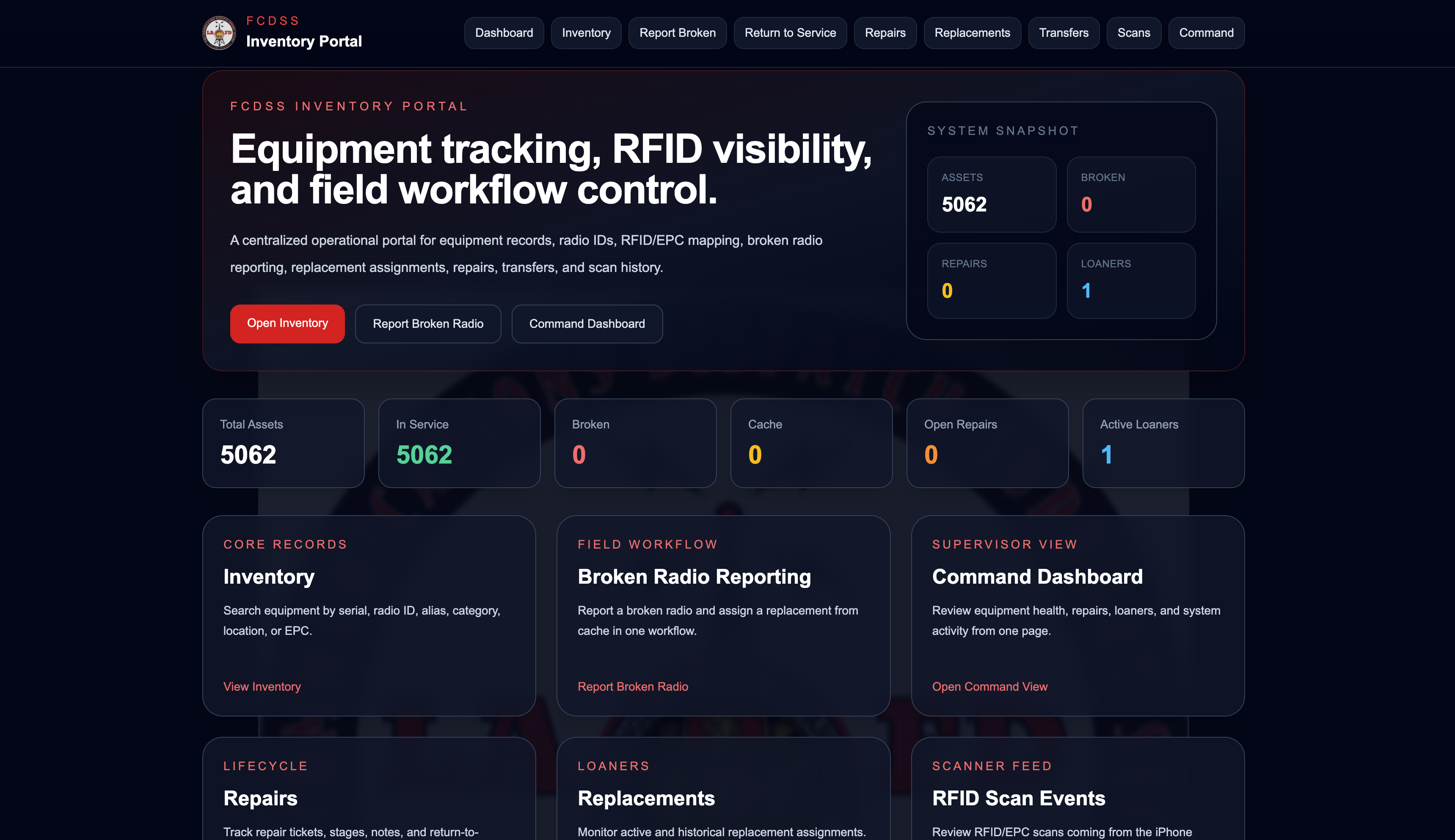This screenshot has width=1455, height=840.
Task: Click the Repairs lifecycle card heading
Action: click(260, 798)
